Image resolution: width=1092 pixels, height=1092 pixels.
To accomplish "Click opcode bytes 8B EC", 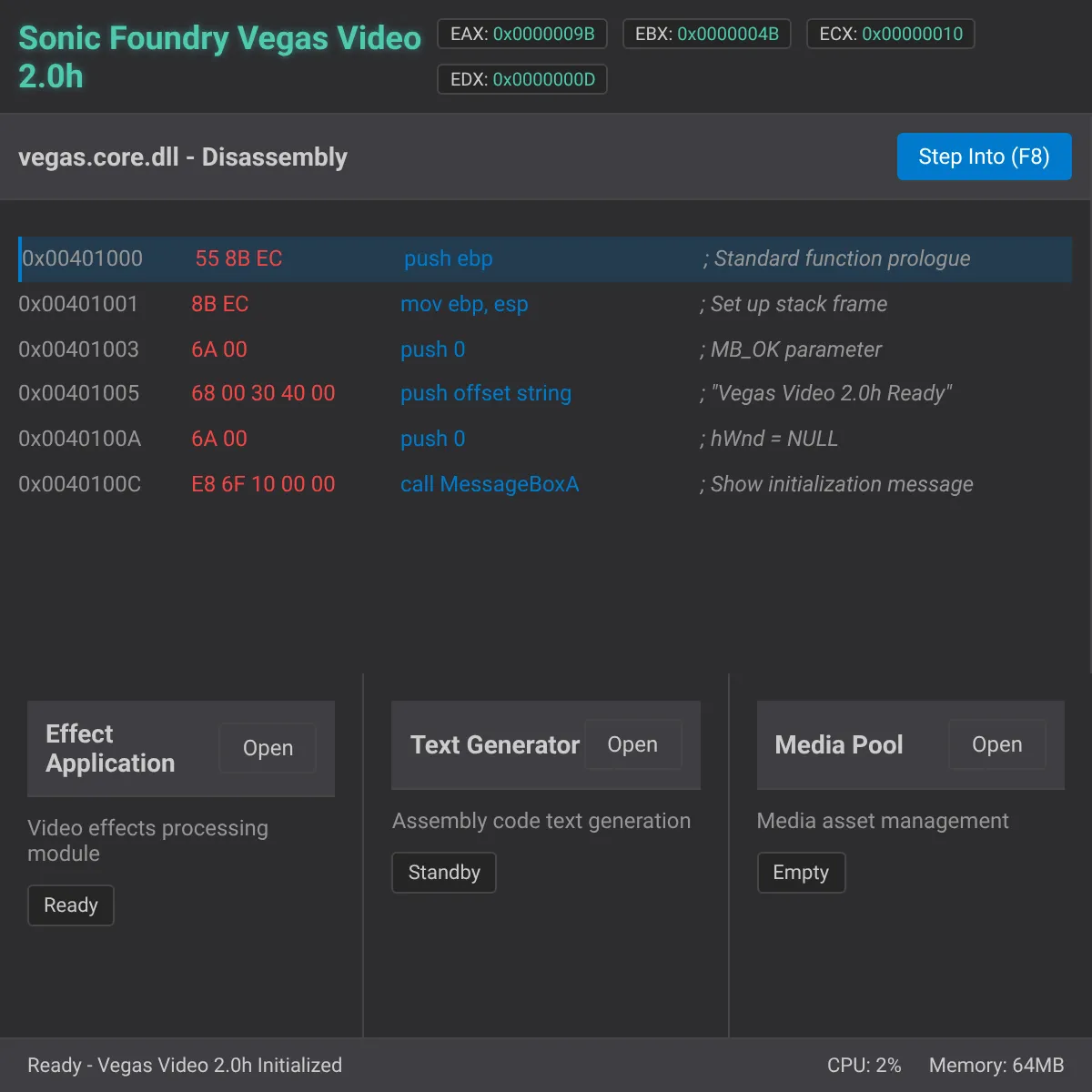I will tap(219, 304).
